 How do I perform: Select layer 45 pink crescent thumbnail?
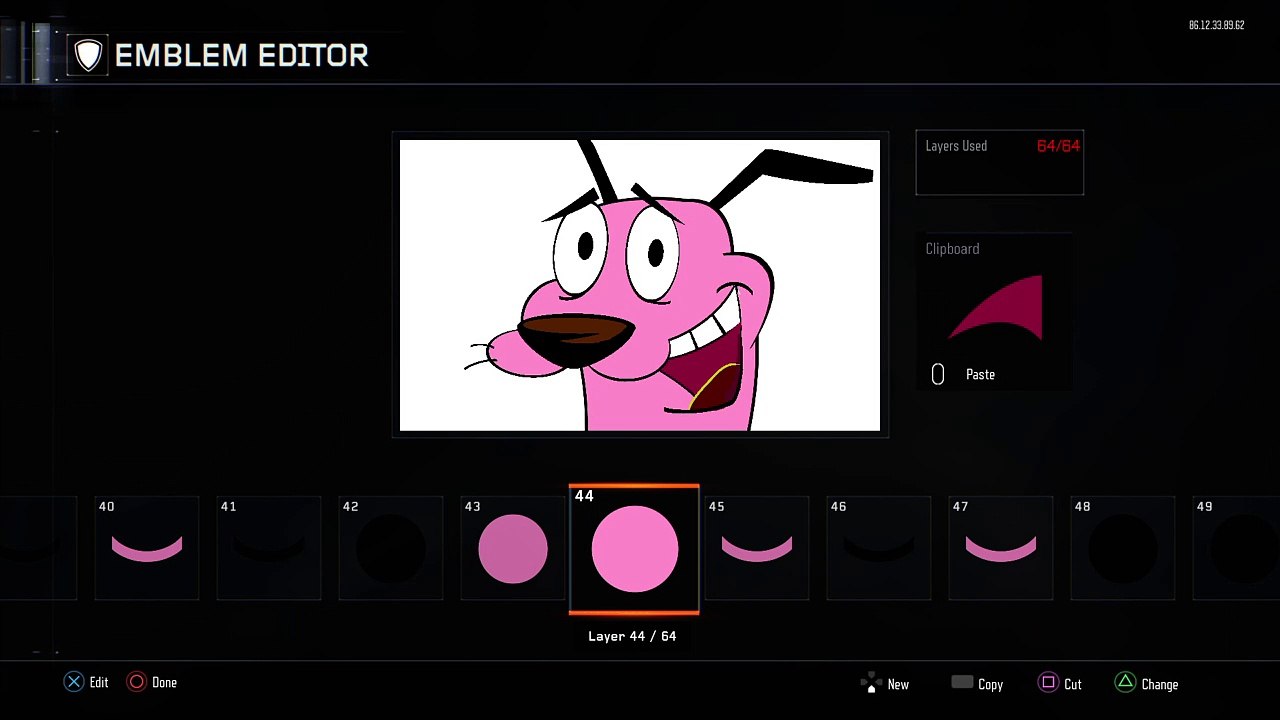(757, 548)
